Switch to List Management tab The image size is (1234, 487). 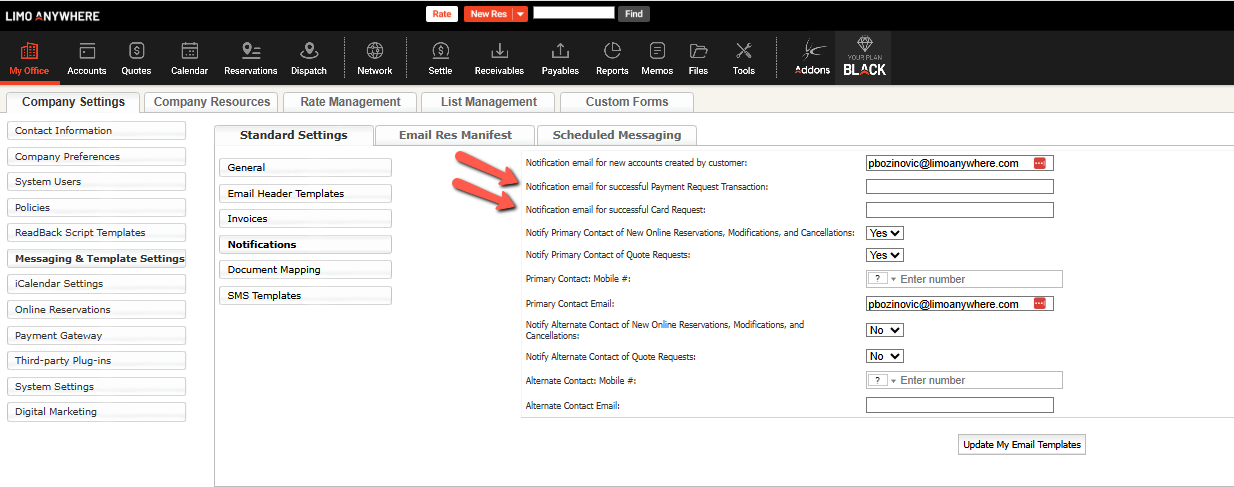[x=489, y=102]
